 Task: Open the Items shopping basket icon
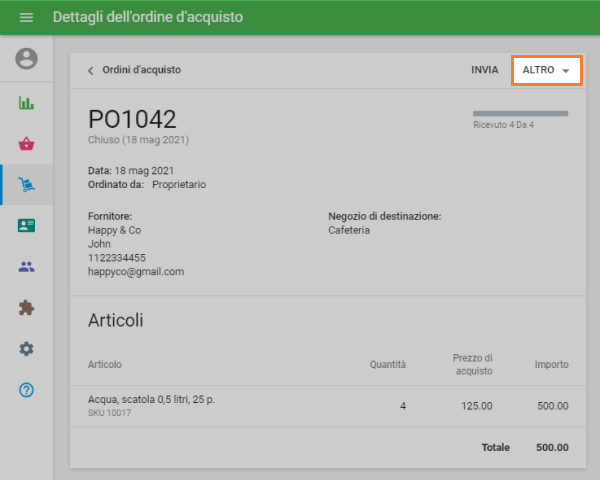point(26,143)
